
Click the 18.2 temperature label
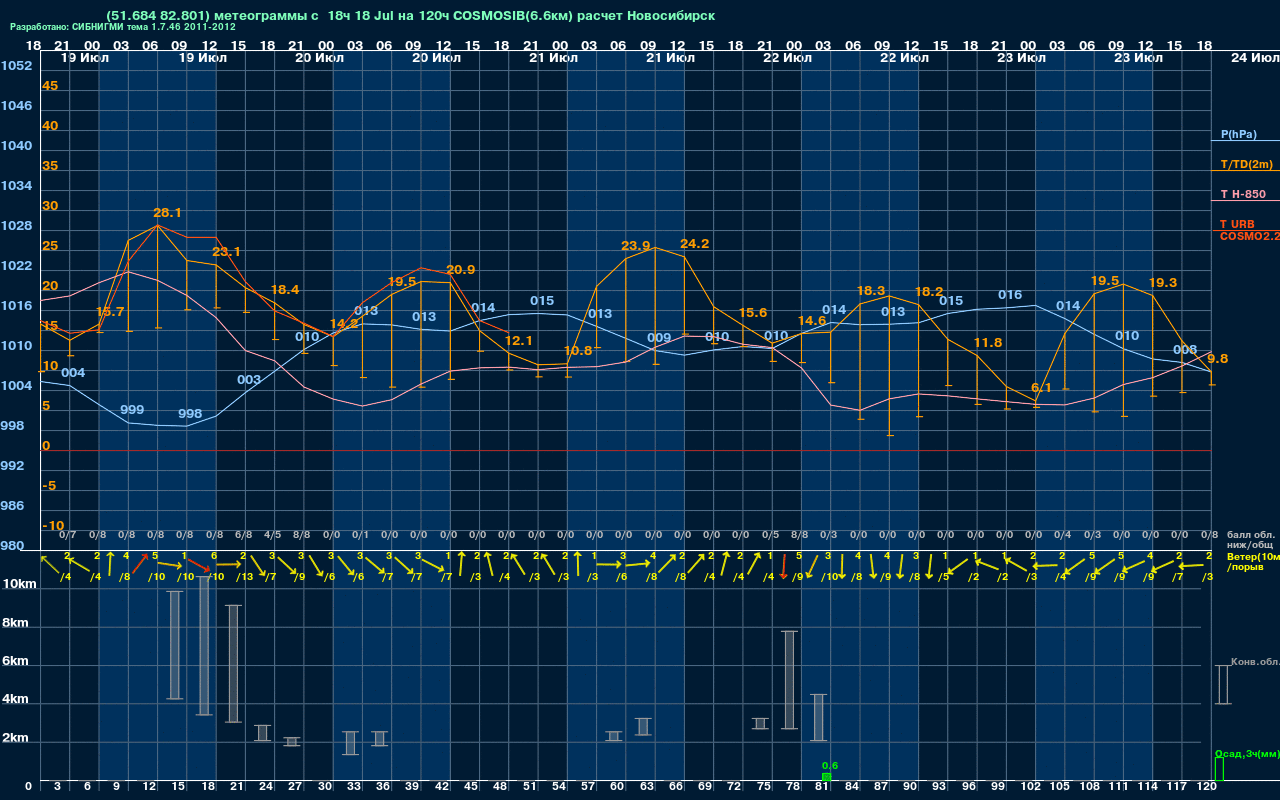[x=929, y=292]
